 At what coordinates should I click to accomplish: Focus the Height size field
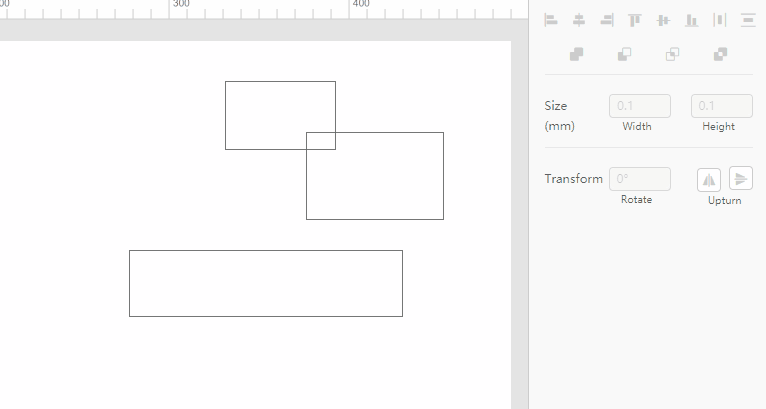(x=722, y=106)
